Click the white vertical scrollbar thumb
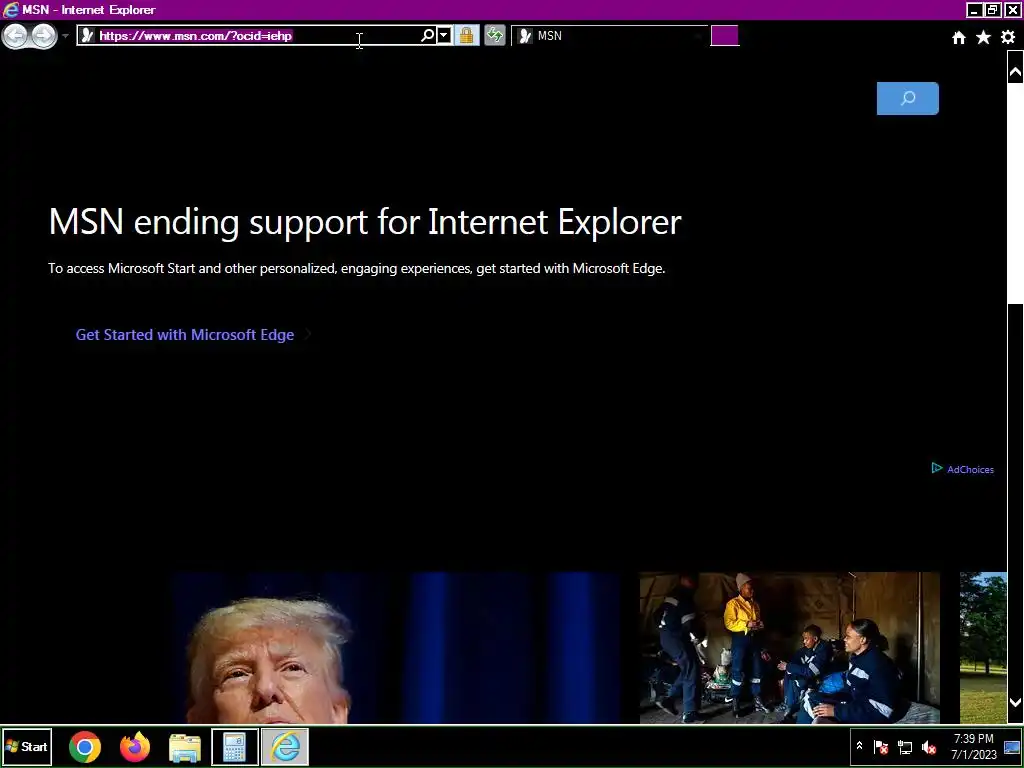This screenshot has width=1024, height=768. tap(1015, 193)
